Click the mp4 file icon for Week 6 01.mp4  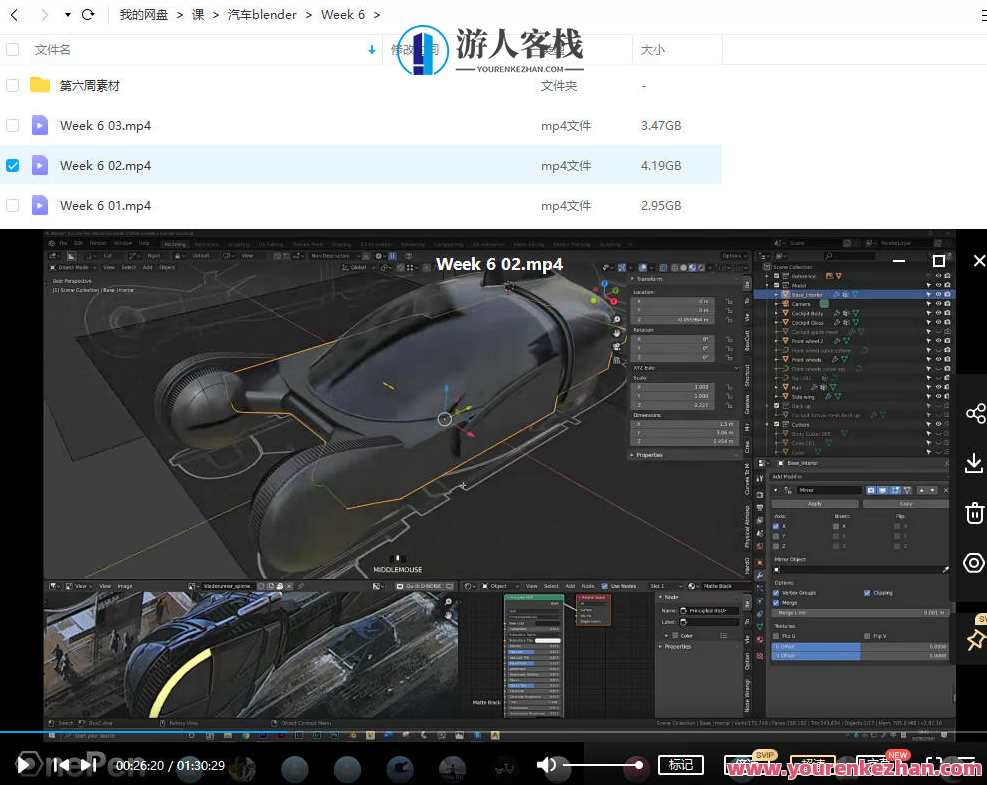[x=40, y=205]
